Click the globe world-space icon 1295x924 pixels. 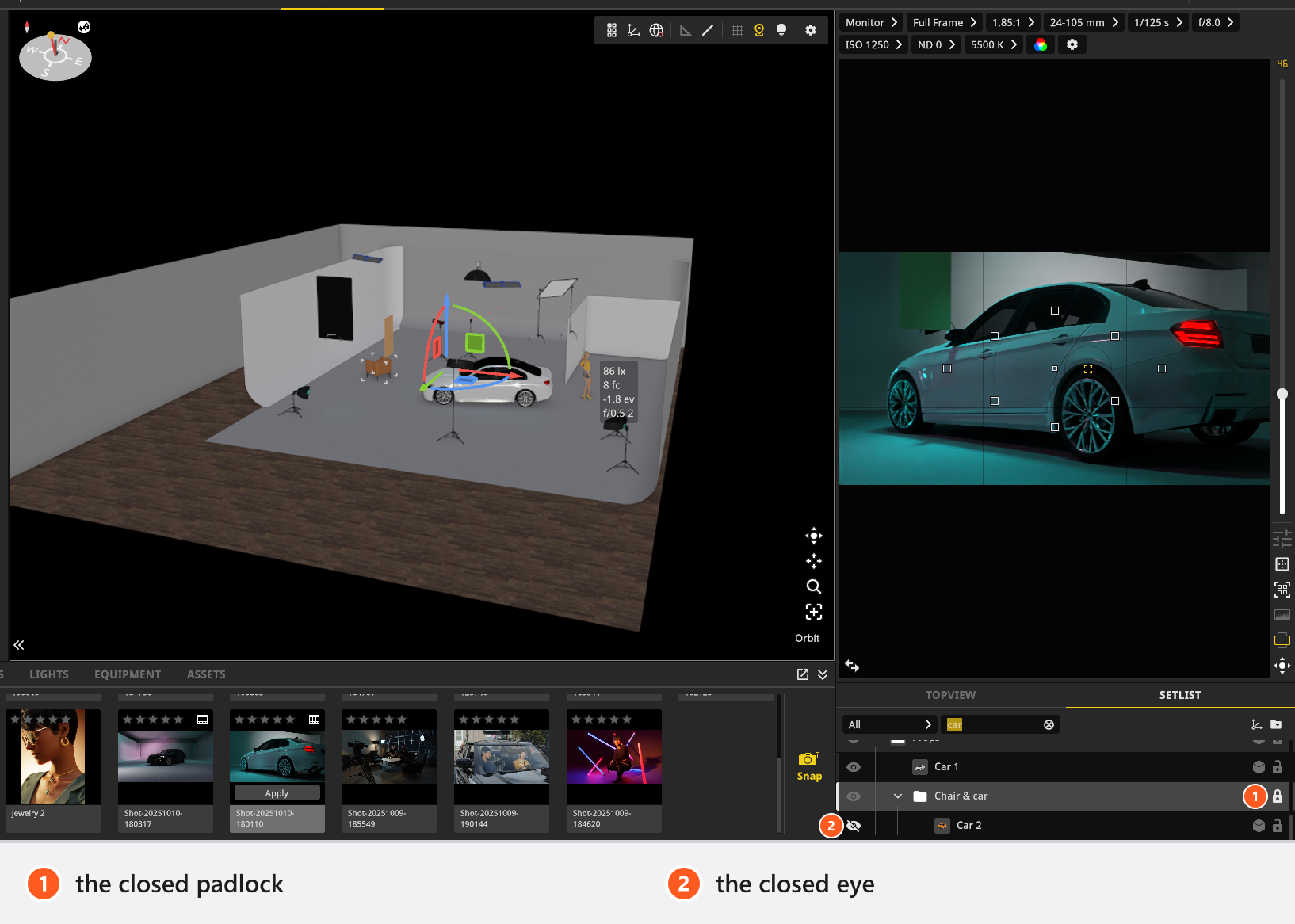[656, 30]
